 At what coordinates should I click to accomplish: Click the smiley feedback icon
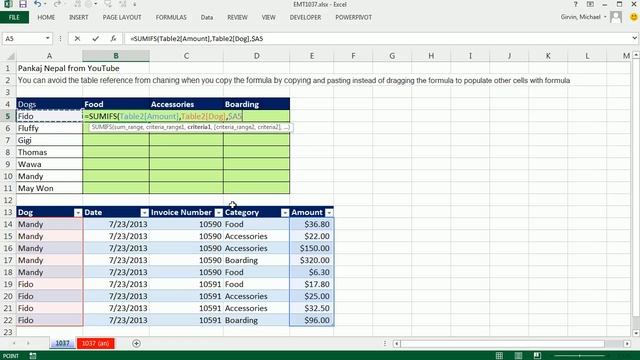click(633, 17)
